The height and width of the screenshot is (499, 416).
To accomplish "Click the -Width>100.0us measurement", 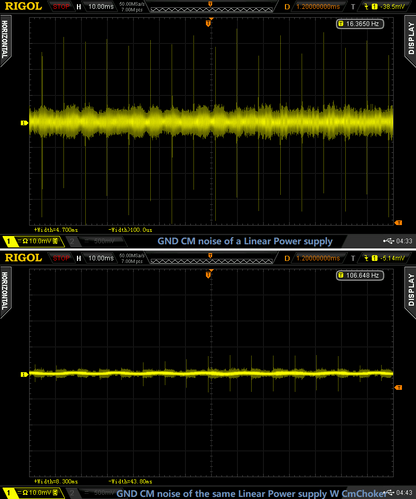I will [130, 230].
